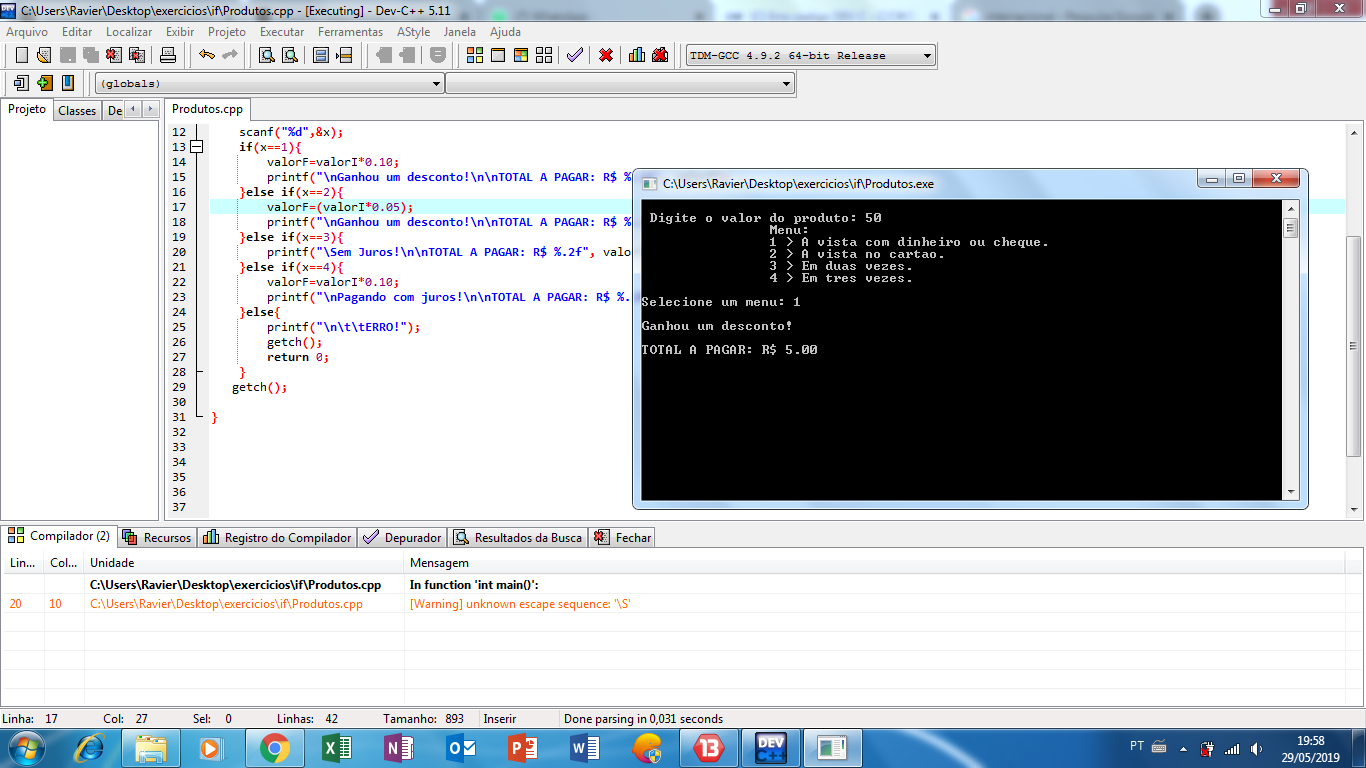Open Google Chrome from the taskbar

coord(274,748)
